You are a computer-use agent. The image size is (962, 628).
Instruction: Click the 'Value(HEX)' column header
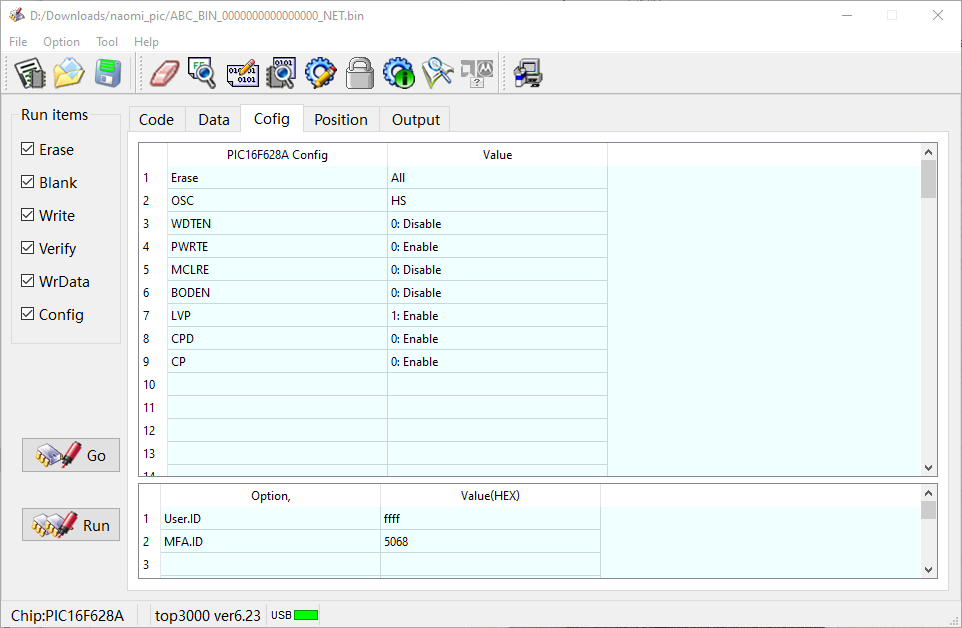pos(490,496)
